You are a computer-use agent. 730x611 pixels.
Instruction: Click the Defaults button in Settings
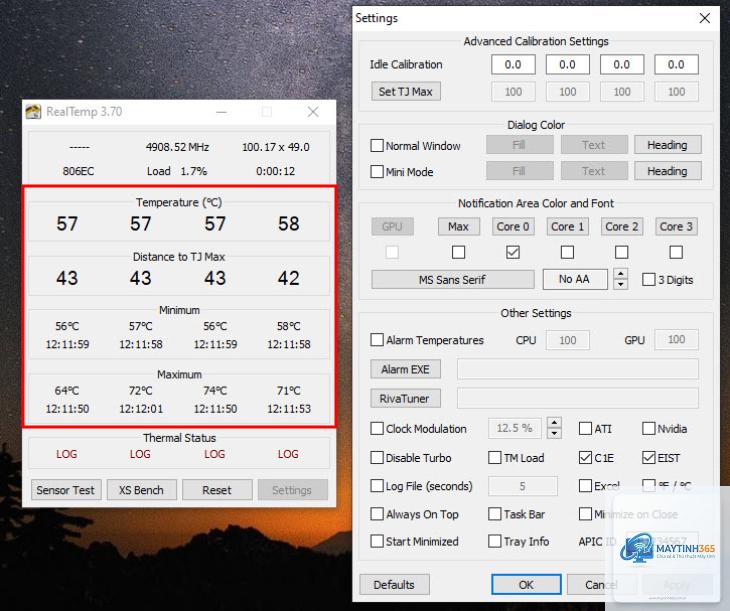tap(394, 584)
